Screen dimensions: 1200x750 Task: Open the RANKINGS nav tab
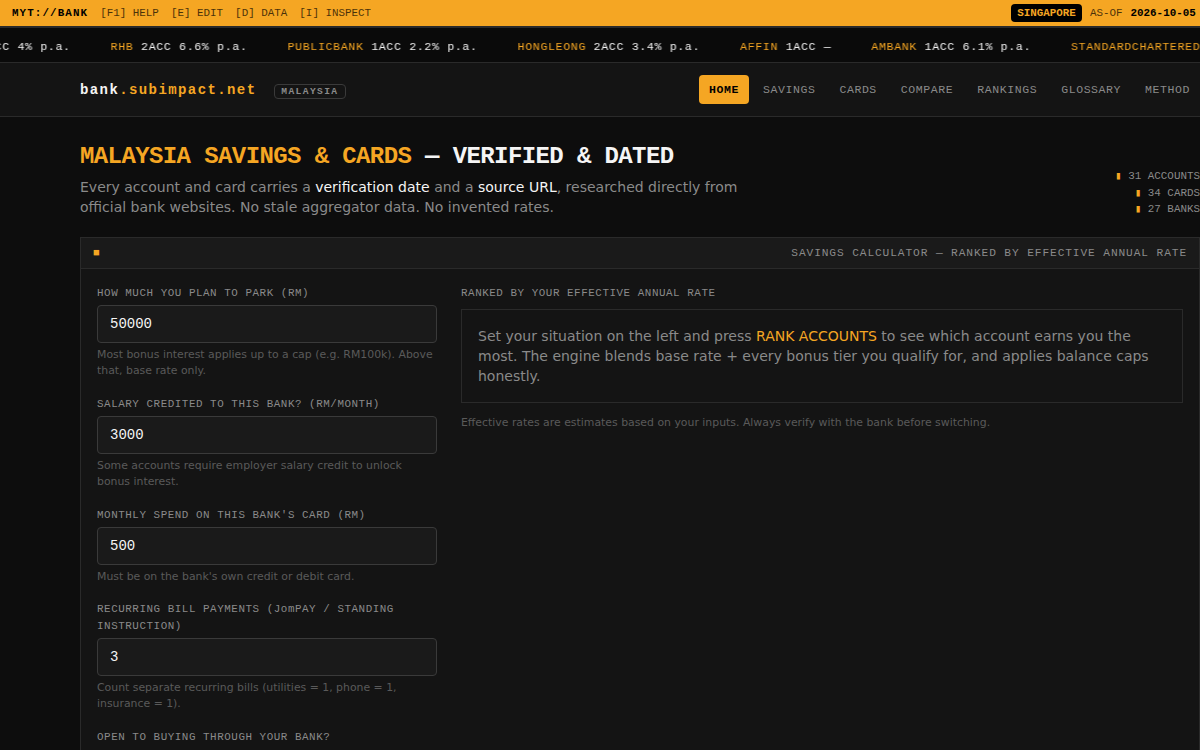[x=1007, y=90]
